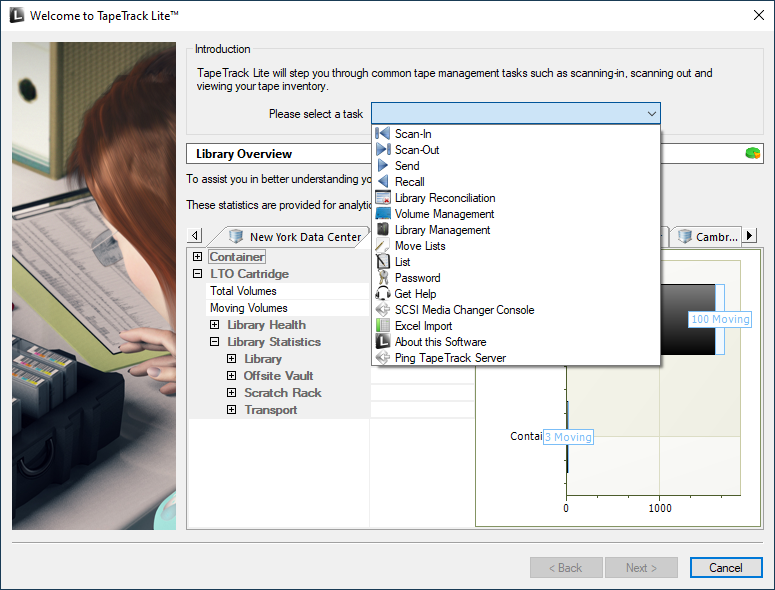Click the Cambr... tab database icon
Viewport: 775px width, 590px height.
tap(685, 237)
